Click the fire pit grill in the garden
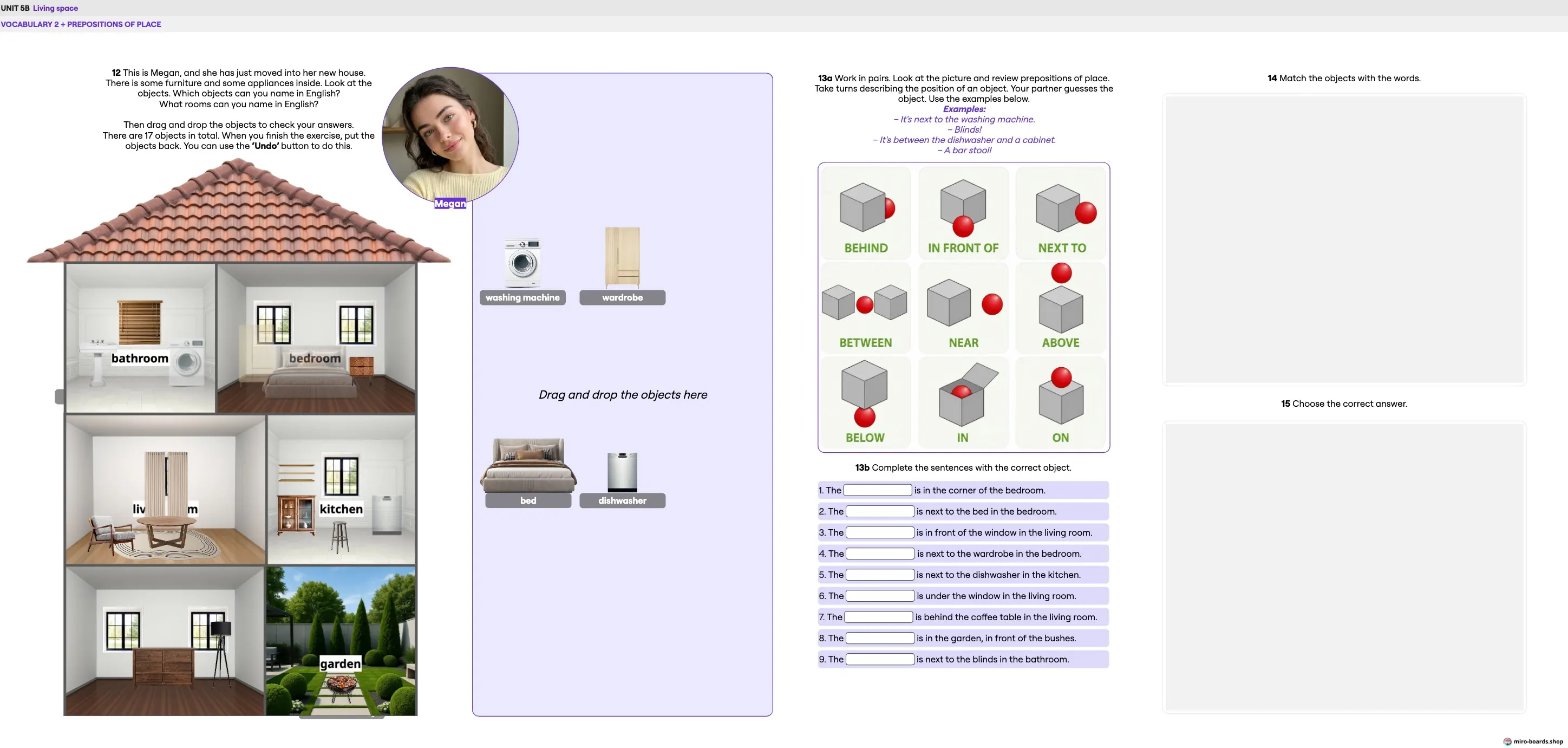Viewport: 1568px width, 748px height. [341, 688]
